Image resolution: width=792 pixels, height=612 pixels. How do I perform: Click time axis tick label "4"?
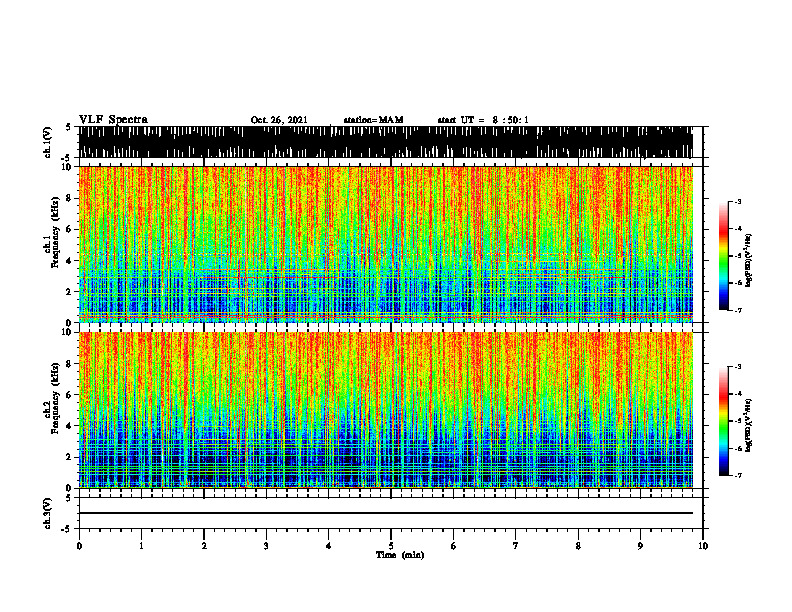329,546
